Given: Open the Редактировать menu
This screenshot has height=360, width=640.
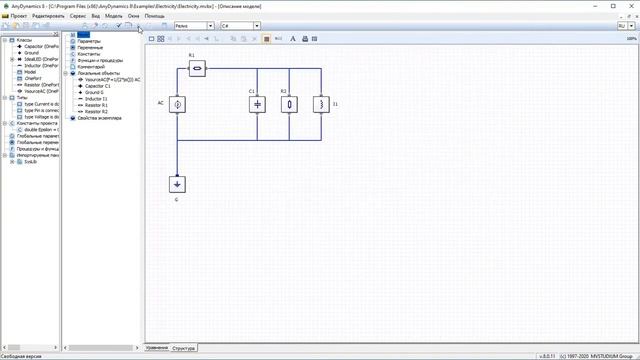Looking at the screenshot, I should (48, 16).
